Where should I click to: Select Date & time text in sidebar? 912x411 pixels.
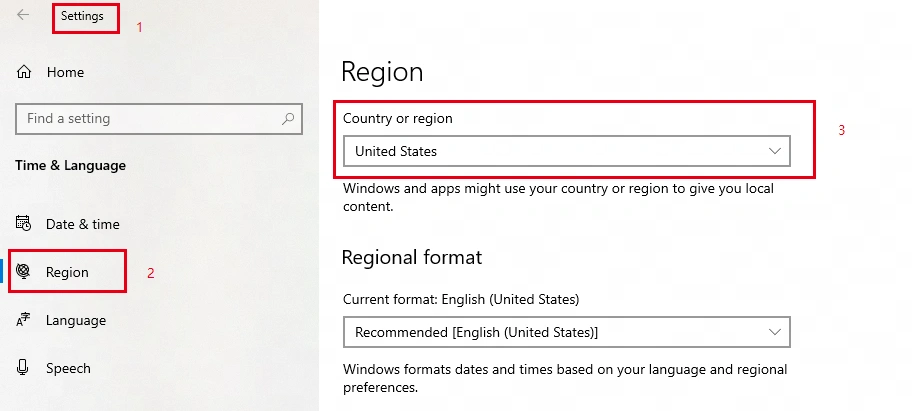pyautogui.click(x=83, y=224)
